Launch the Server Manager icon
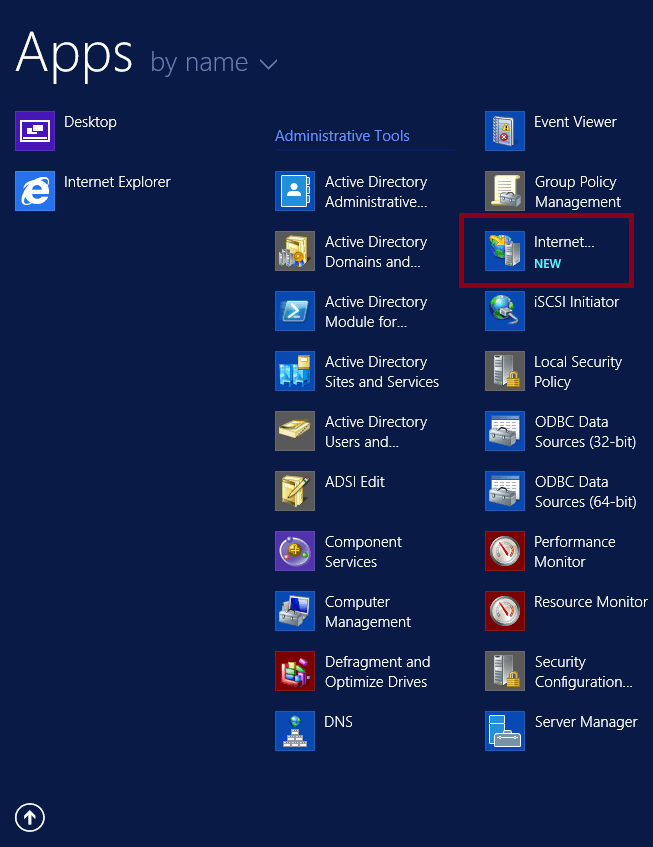This screenshot has width=653, height=847. point(505,730)
